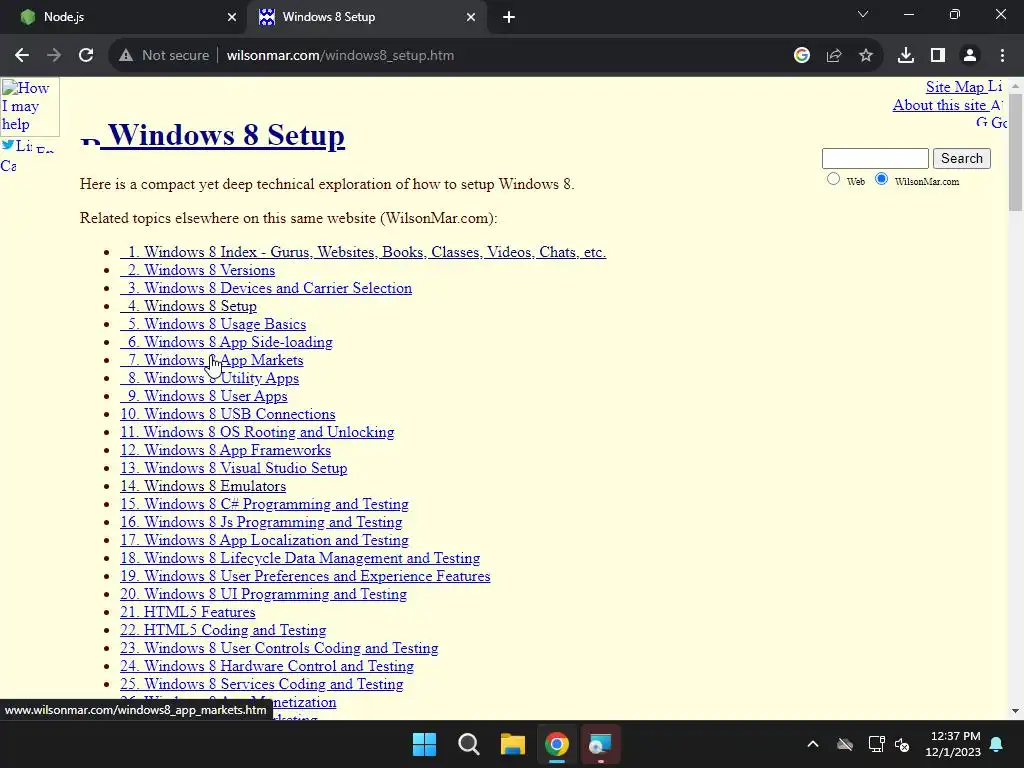Open 20. UI Programming and Testing
The width and height of the screenshot is (1024, 768).
click(263, 594)
